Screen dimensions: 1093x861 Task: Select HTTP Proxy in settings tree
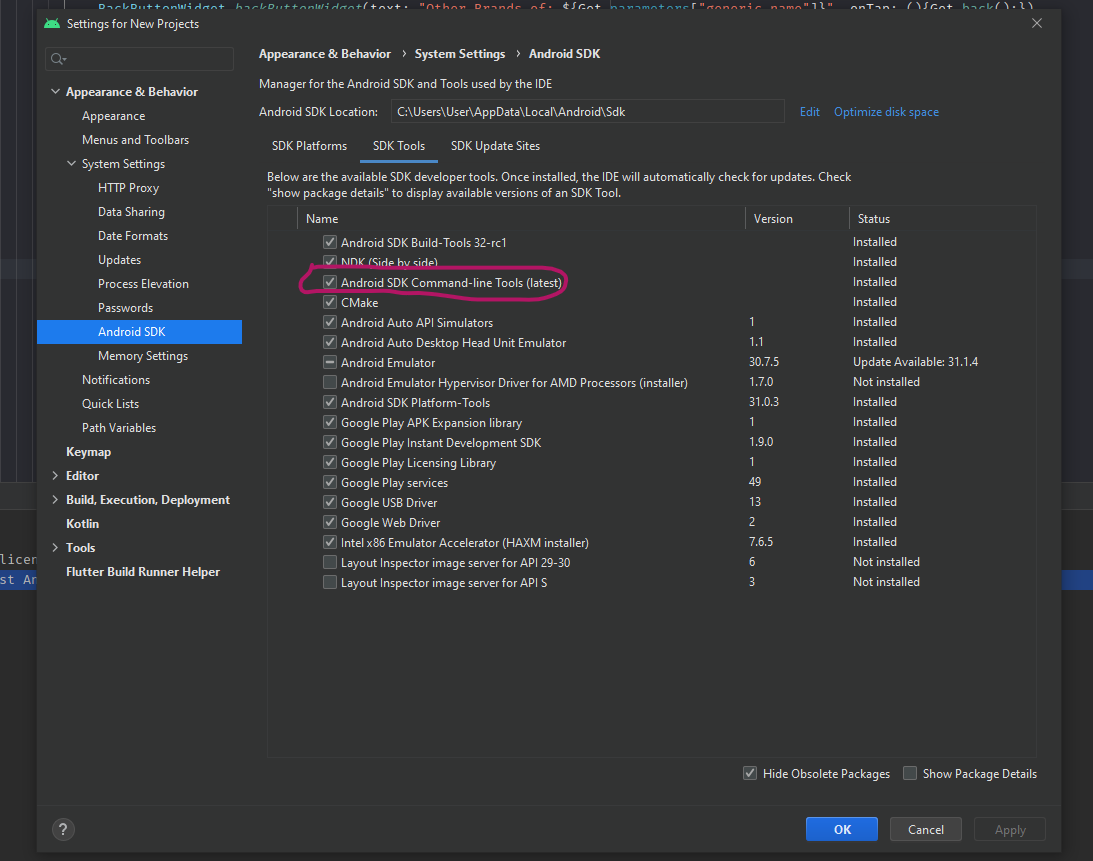click(x=128, y=188)
